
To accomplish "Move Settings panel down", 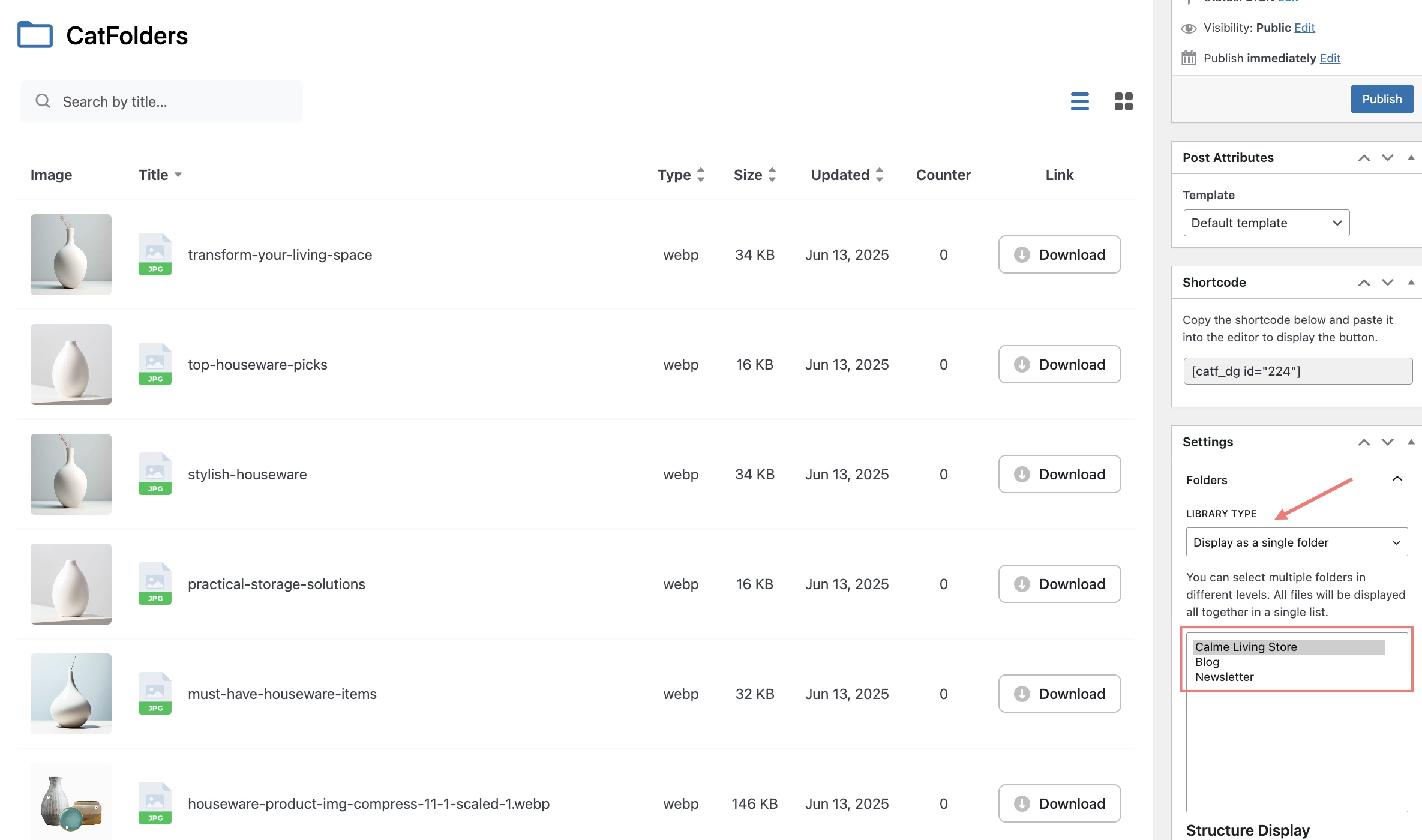I will (1387, 442).
